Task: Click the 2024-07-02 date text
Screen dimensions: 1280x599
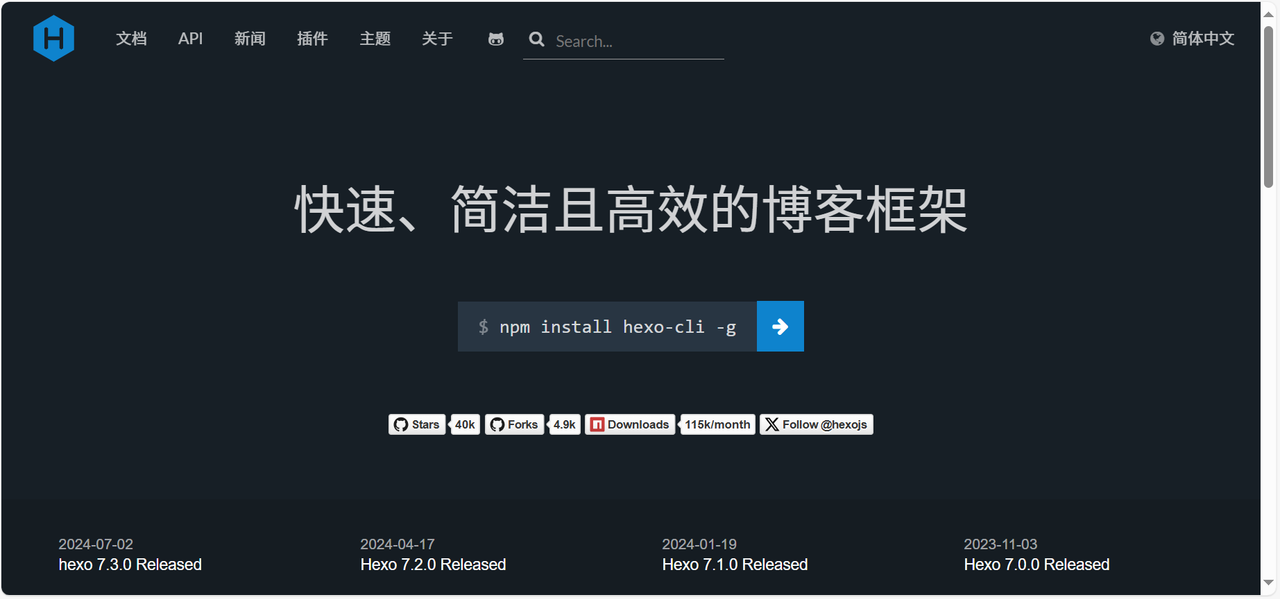Action: (x=96, y=545)
